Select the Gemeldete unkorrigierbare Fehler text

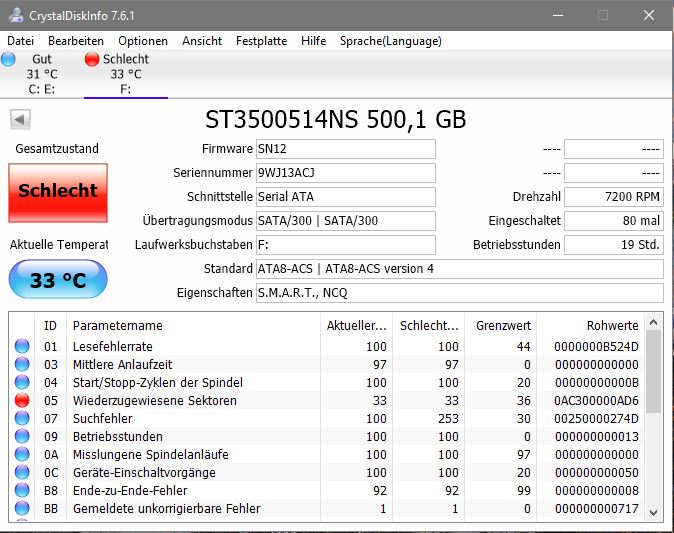[166, 509]
